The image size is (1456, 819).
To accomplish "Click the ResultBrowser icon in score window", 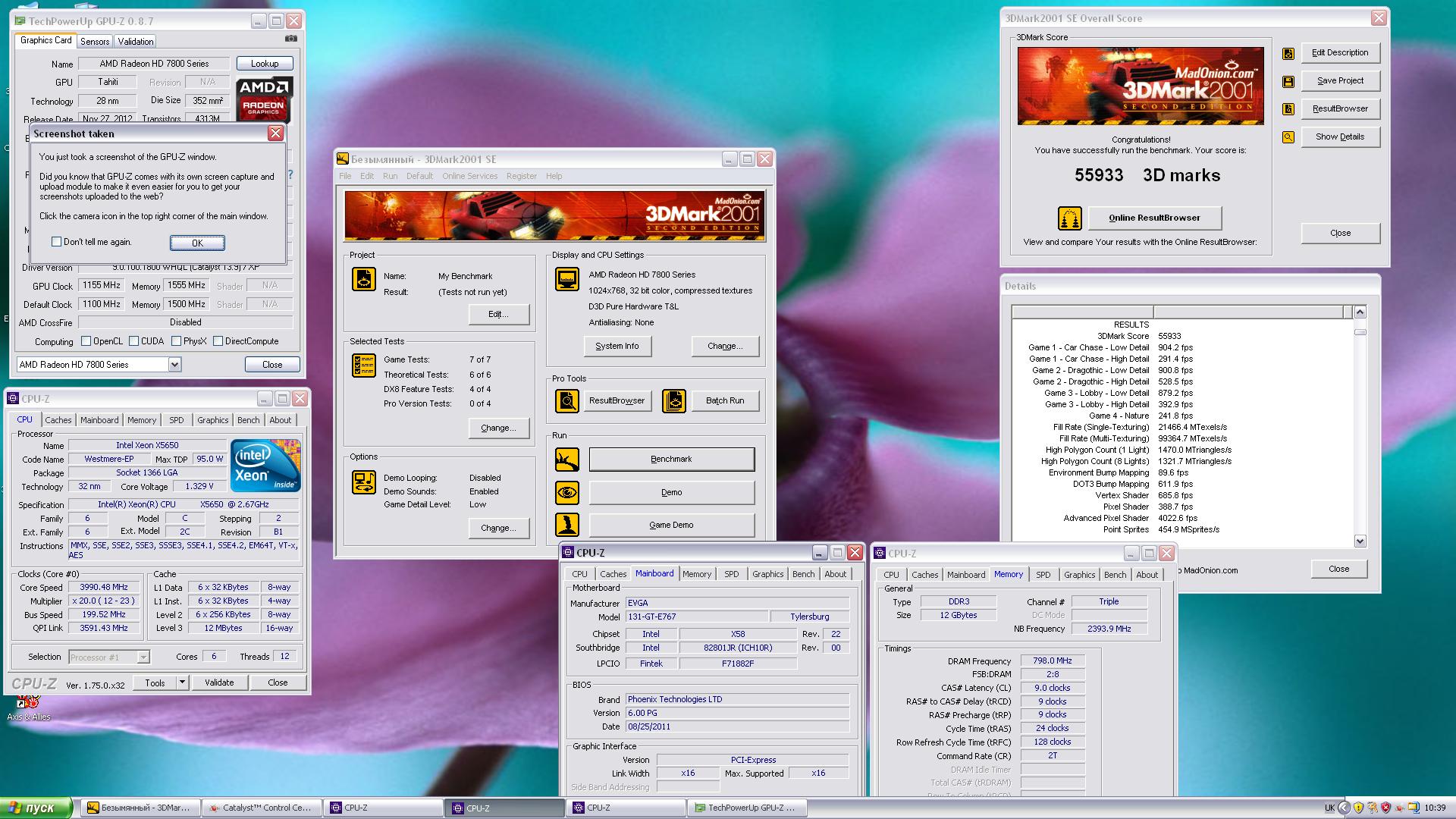I will (x=1288, y=109).
